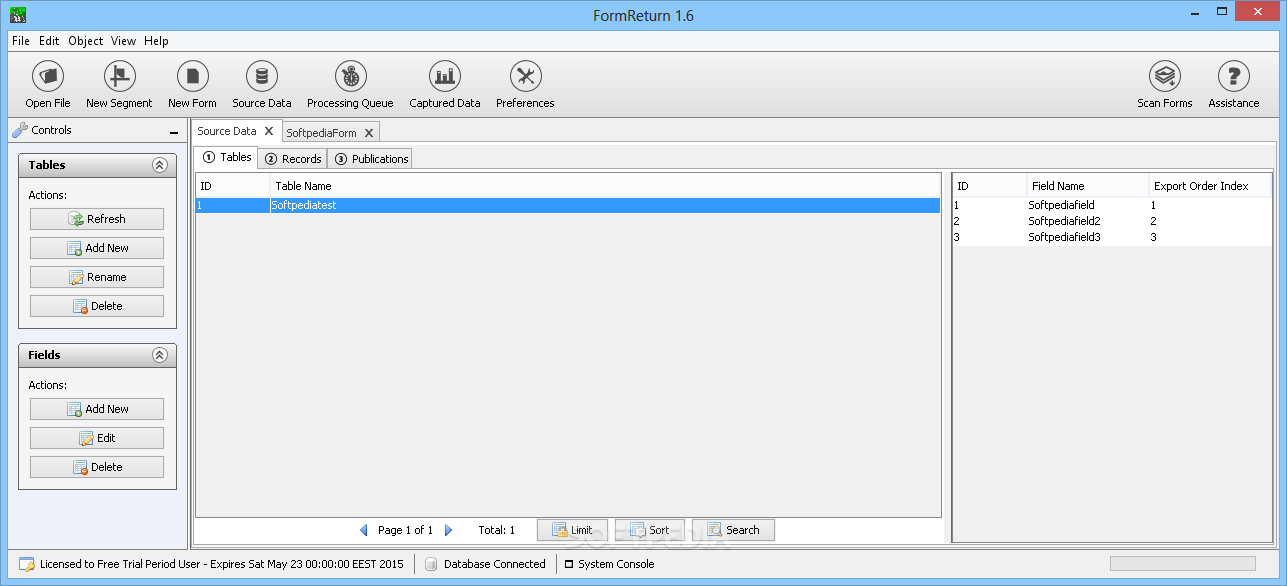Viewport: 1287px width, 586px height.
Task: Add New field button
Action: click(97, 409)
